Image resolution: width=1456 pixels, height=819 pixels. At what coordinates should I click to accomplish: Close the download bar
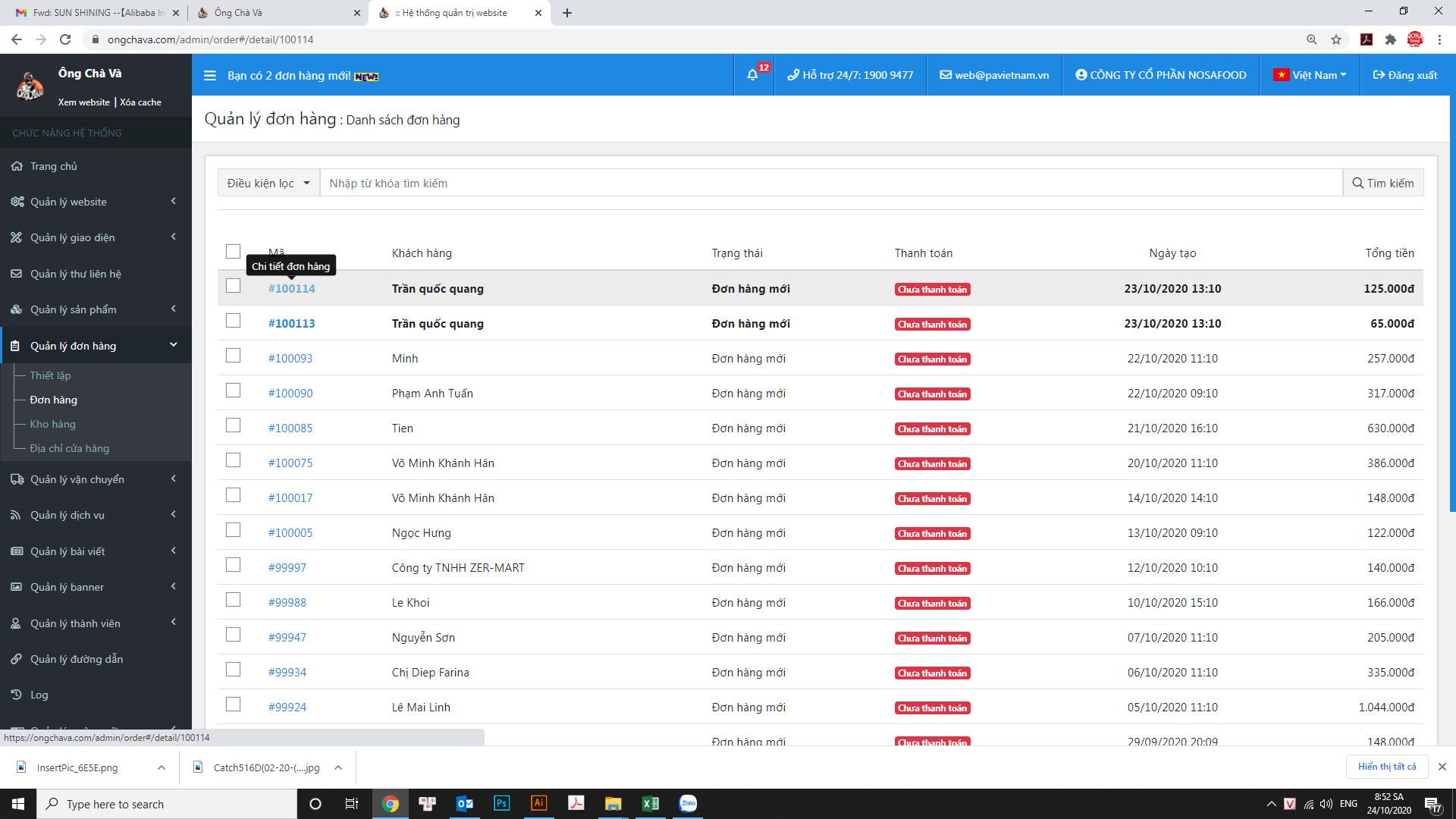coord(1442,767)
